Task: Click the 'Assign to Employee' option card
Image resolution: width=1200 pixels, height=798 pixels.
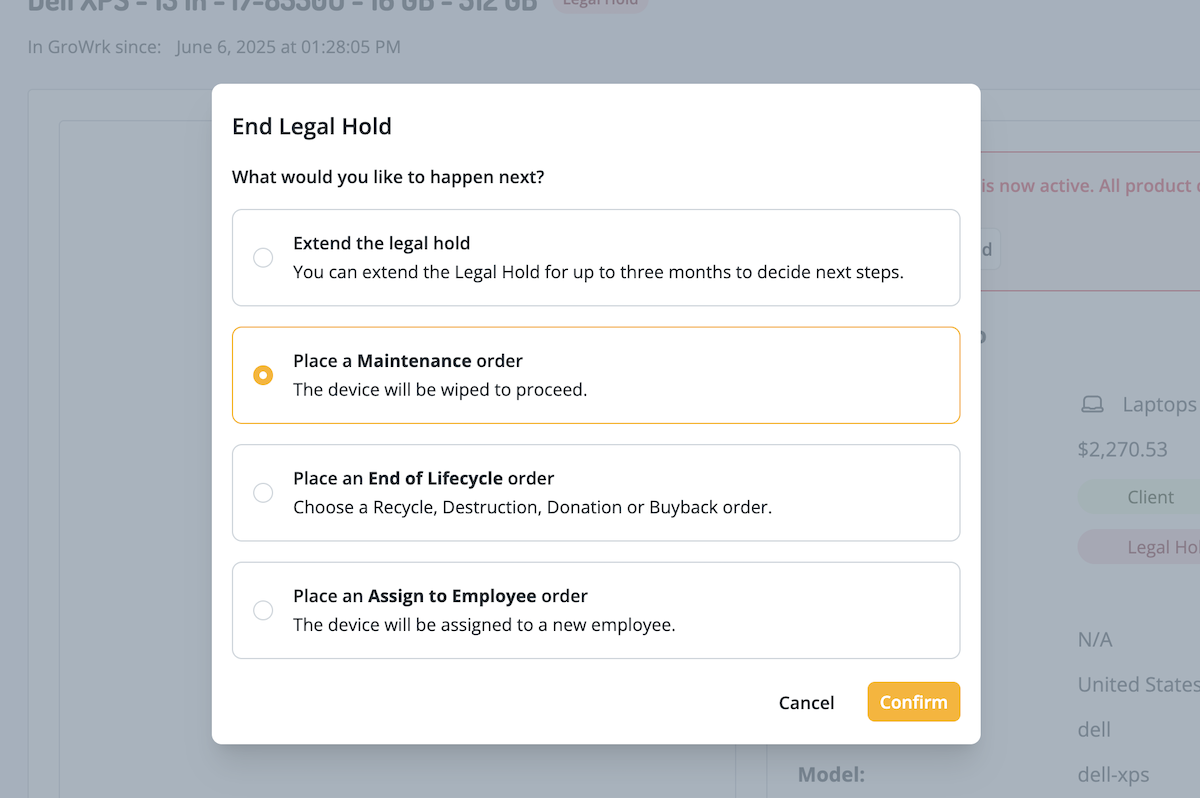Action: tap(595, 610)
